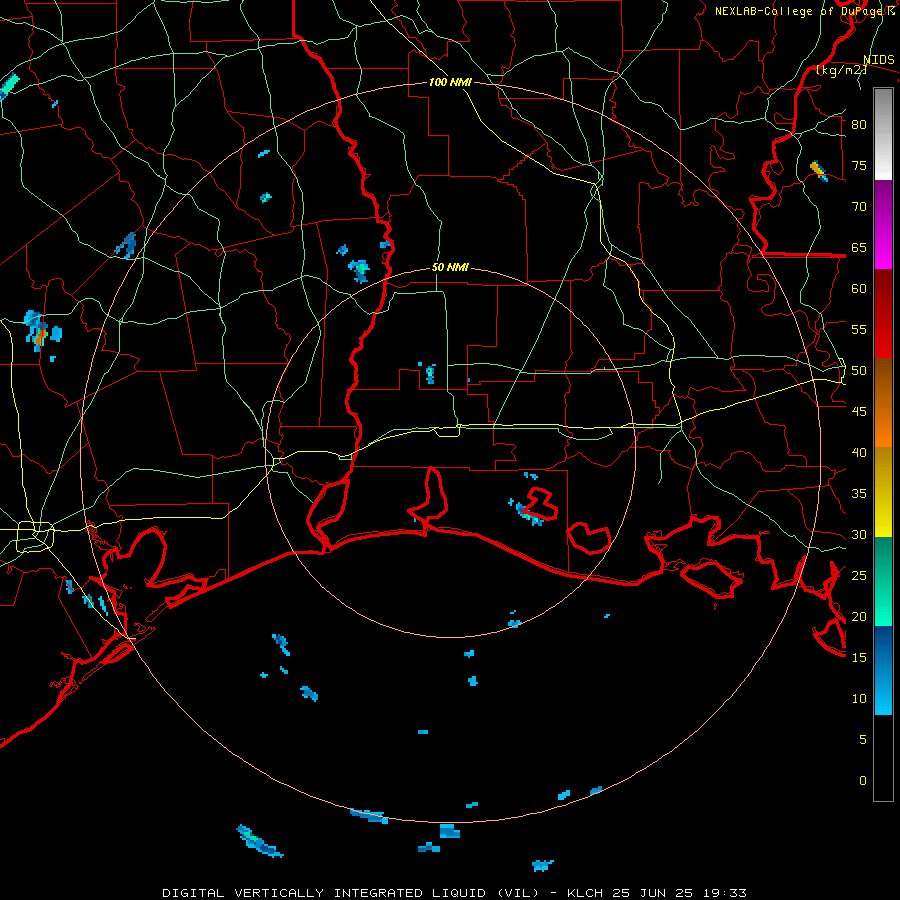Click the orange segment of the color bar
Screen dimensions: 900x900
[883, 402]
